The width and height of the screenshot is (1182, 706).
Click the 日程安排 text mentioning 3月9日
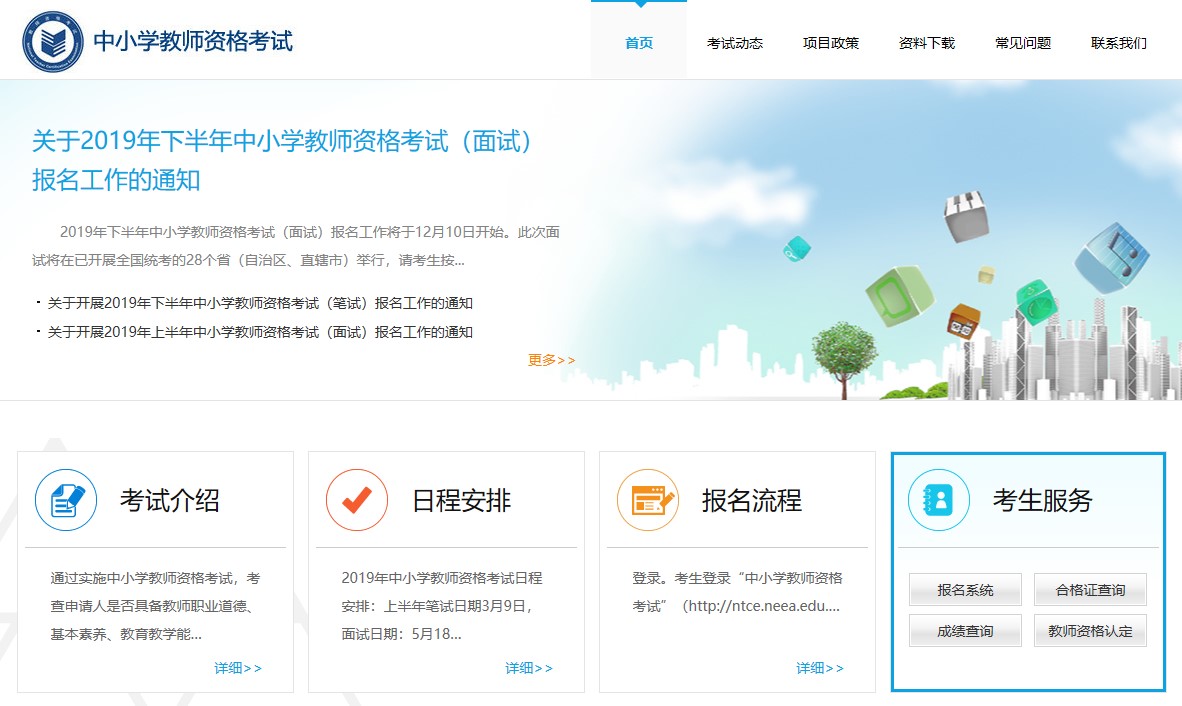coord(442,607)
